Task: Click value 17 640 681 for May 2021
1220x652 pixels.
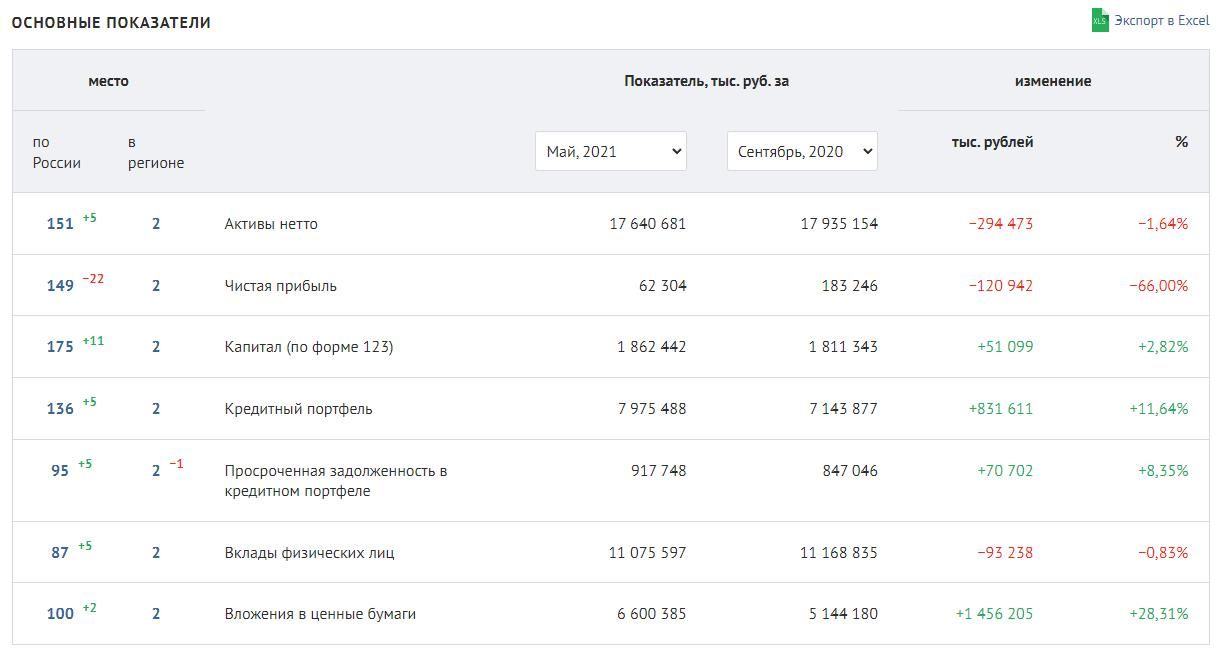Action: tap(648, 224)
